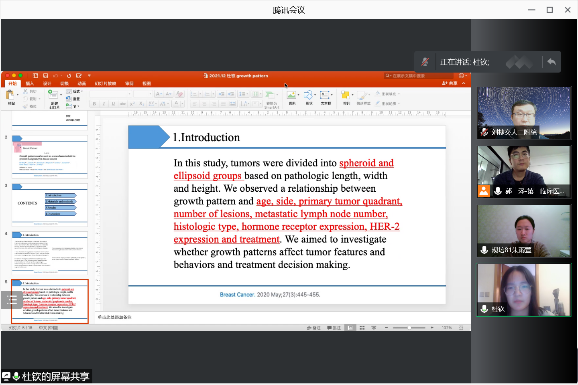Open the New Slide dropdown arrow
The image size is (578, 385).
point(61,94)
